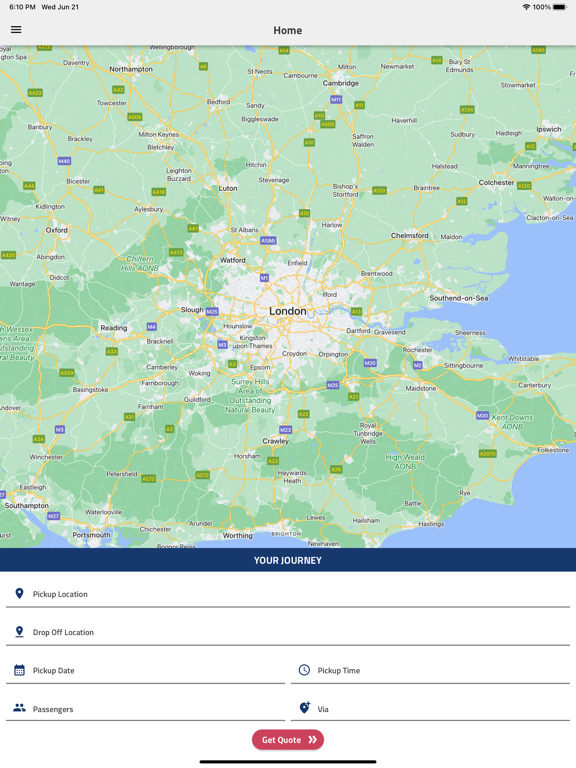Tap Northampton on the map
Image resolution: width=576 pixels, height=768 pixels.
point(131,69)
